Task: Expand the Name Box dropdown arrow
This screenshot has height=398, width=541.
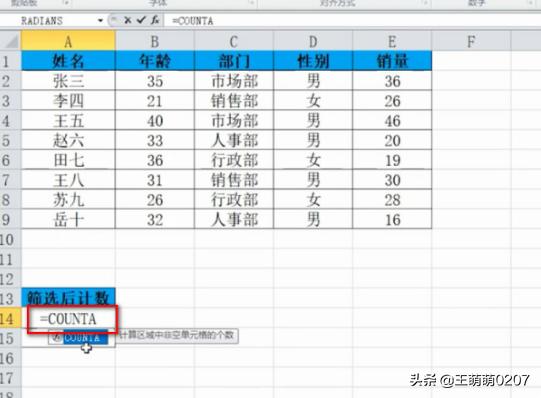Action: click(100, 21)
